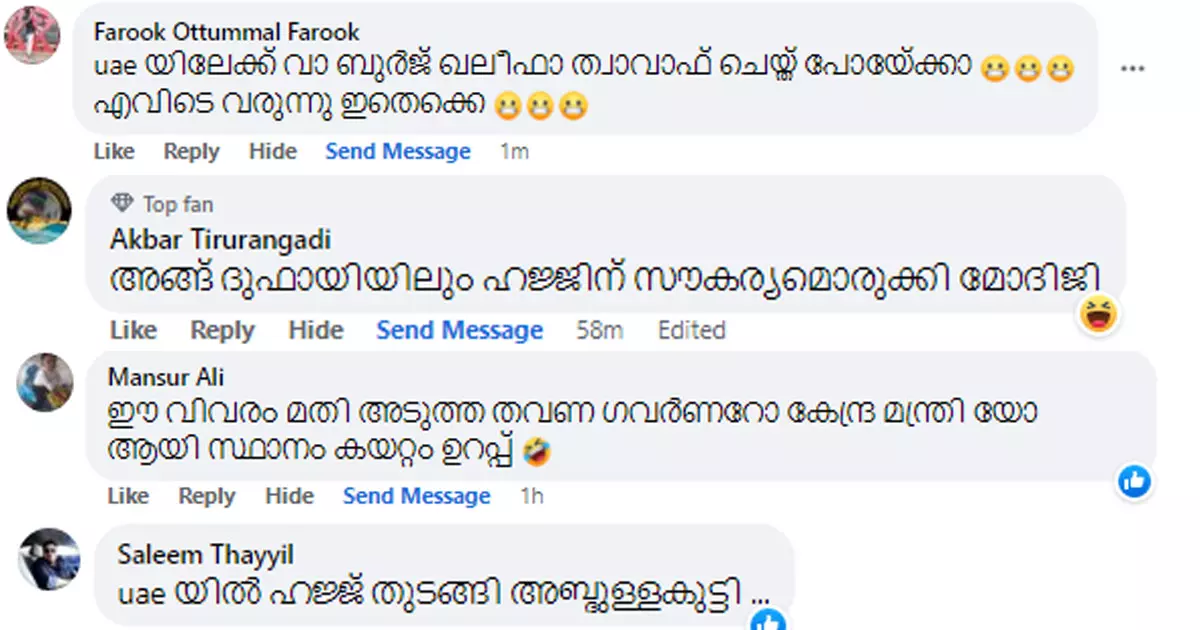Like Mansur Ali's comment

[x=127, y=496]
